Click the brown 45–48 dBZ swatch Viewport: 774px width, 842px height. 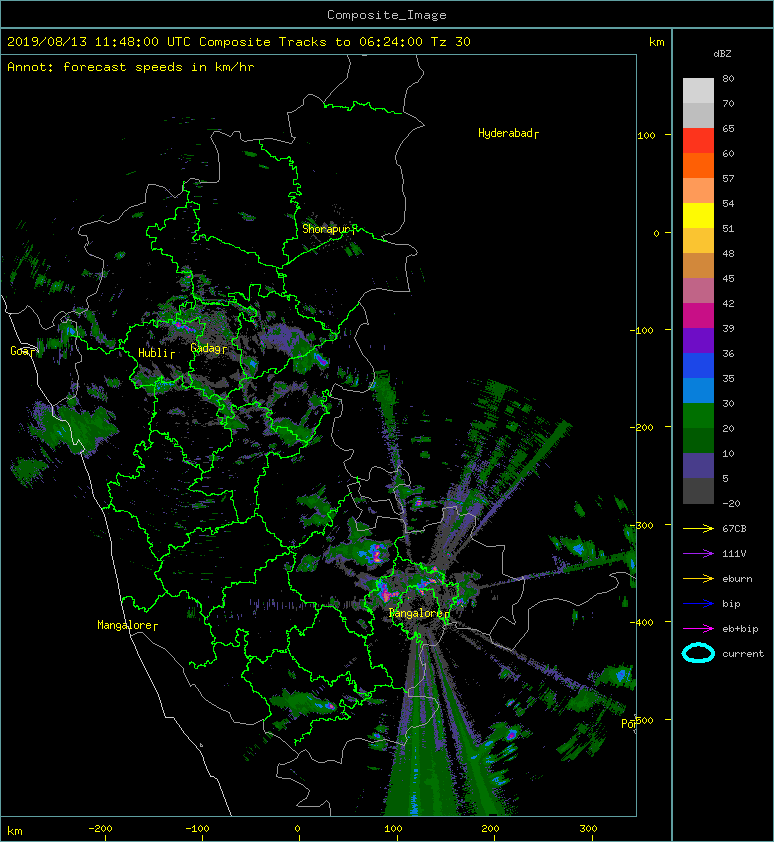[698, 265]
